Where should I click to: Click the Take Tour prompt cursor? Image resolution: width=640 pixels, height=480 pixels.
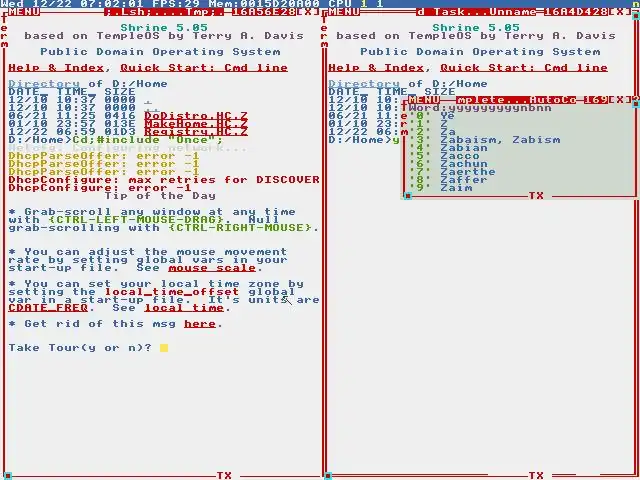[x=164, y=348]
